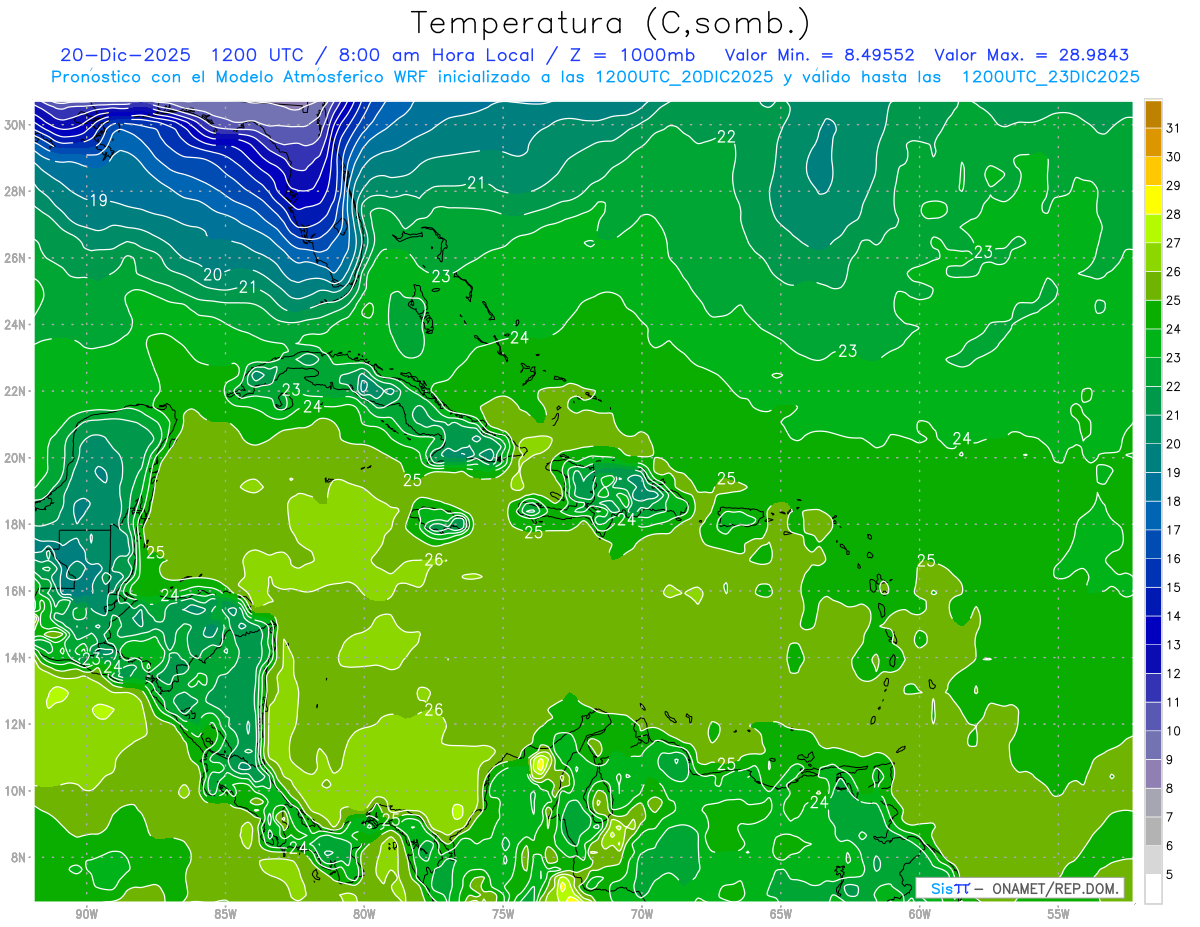Click the legend value 17
The image size is (1200, 927).
(1174, 530)
